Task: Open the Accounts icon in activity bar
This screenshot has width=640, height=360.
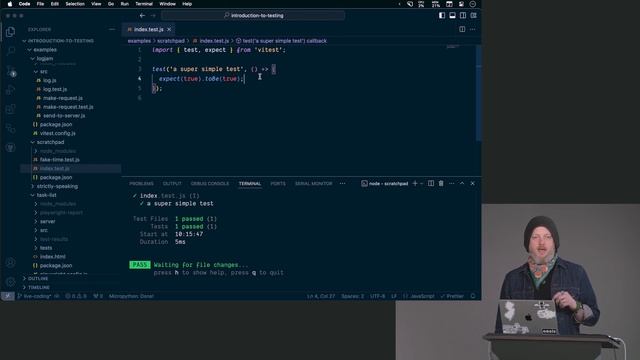Action: 11,262
